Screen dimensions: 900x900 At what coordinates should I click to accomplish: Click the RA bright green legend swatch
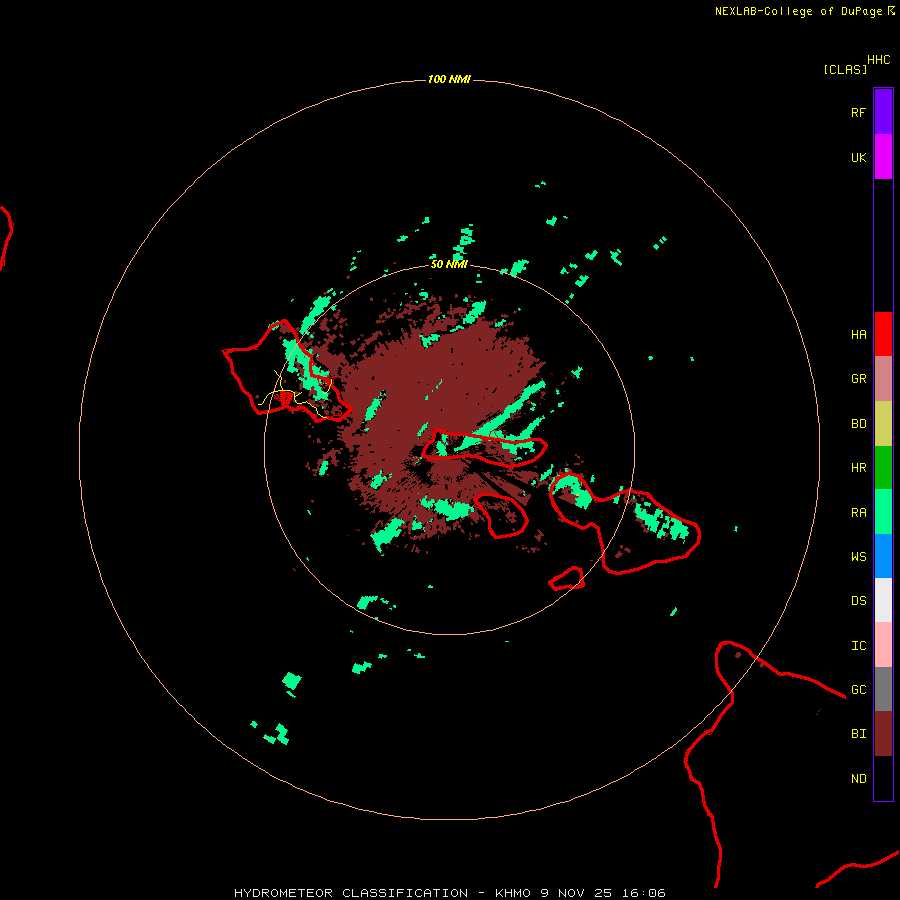point(883,512)
